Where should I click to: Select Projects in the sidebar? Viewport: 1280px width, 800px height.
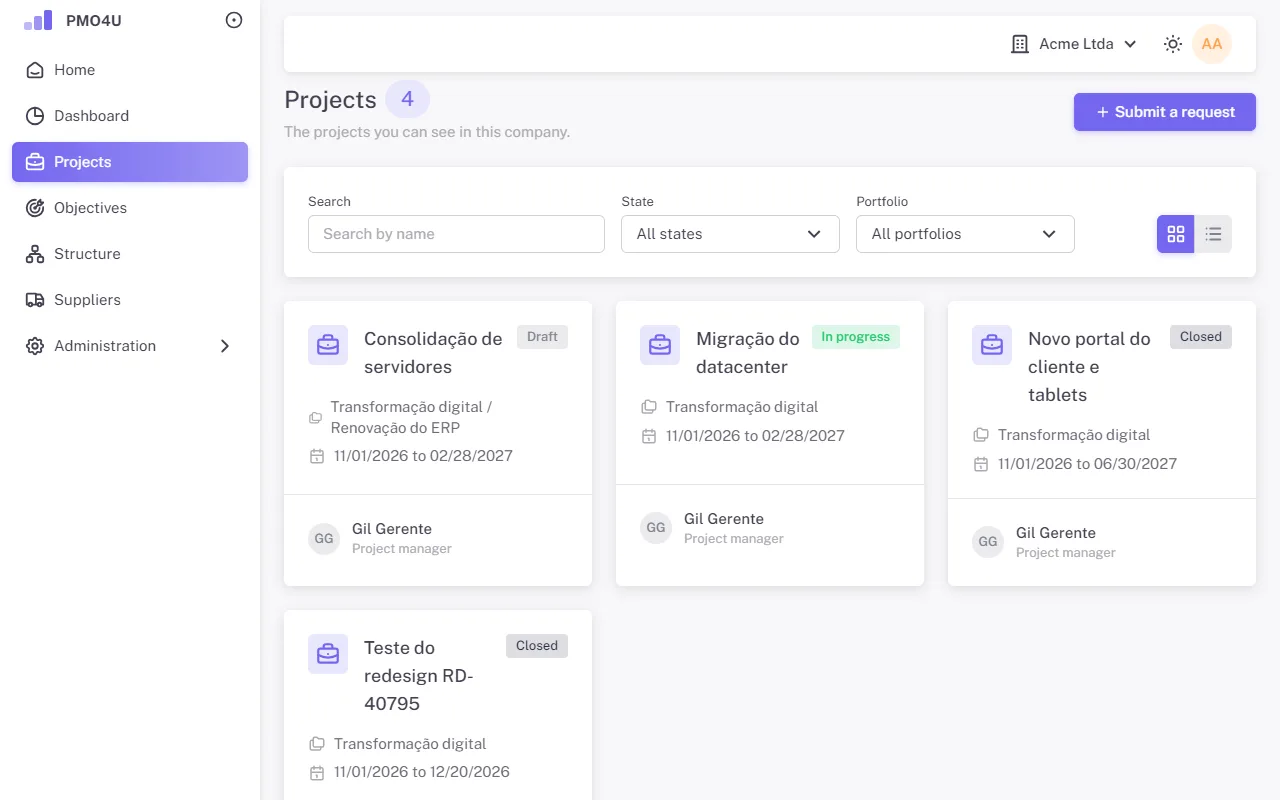(x=130, y=162)
